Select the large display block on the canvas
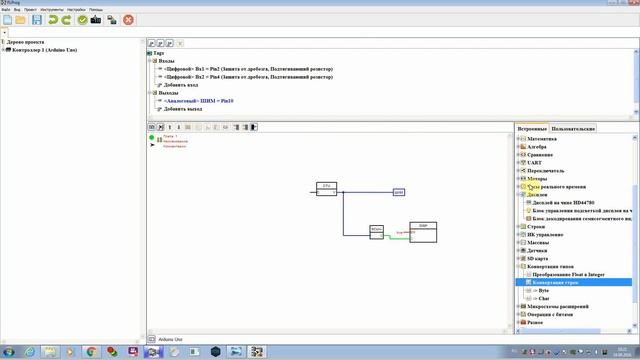Image resolution: width=640 pixels, height=360 pixels. point(423,232)
